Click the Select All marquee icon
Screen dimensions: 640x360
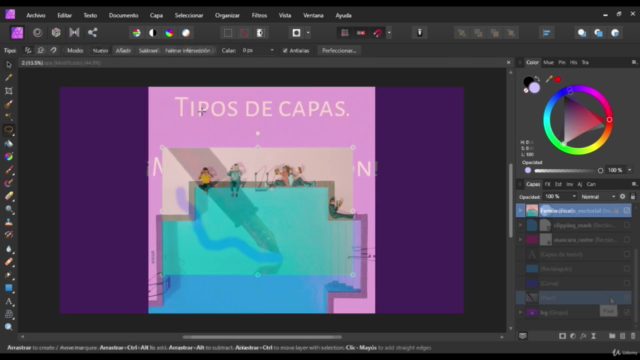coord(228,33)
